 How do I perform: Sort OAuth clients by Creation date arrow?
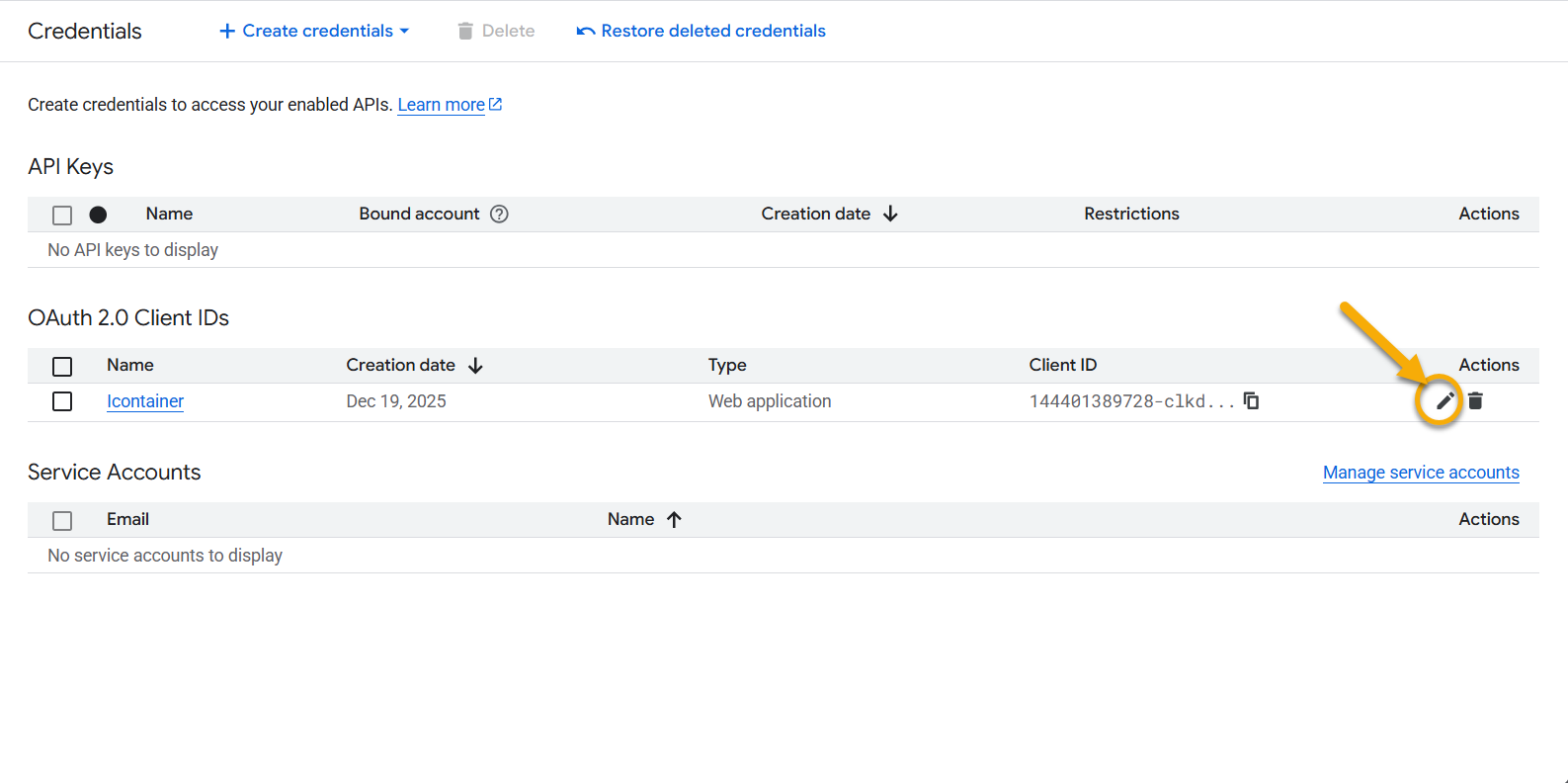pos(475,365)
